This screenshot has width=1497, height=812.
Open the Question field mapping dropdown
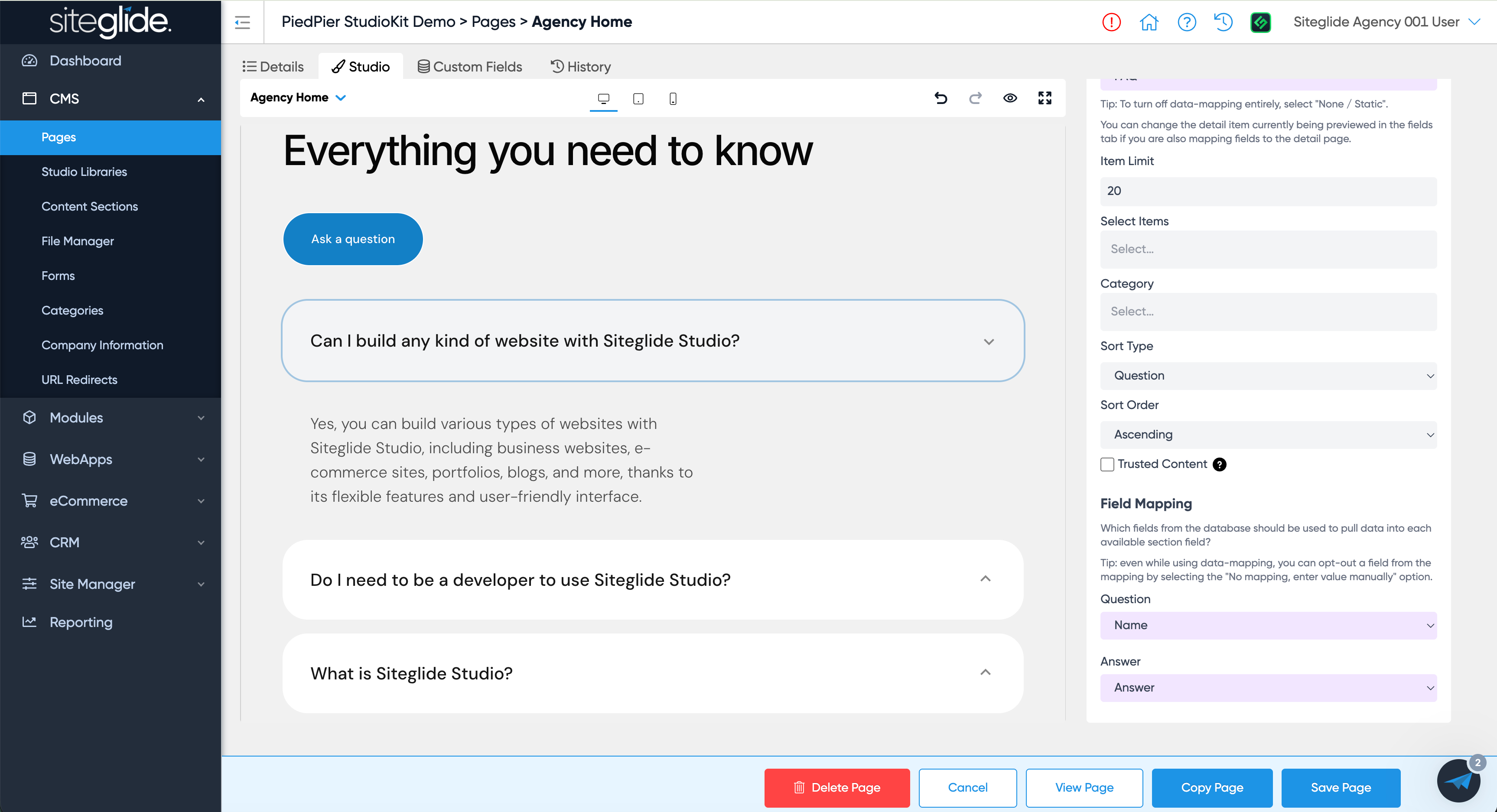tap(1268, 625)
